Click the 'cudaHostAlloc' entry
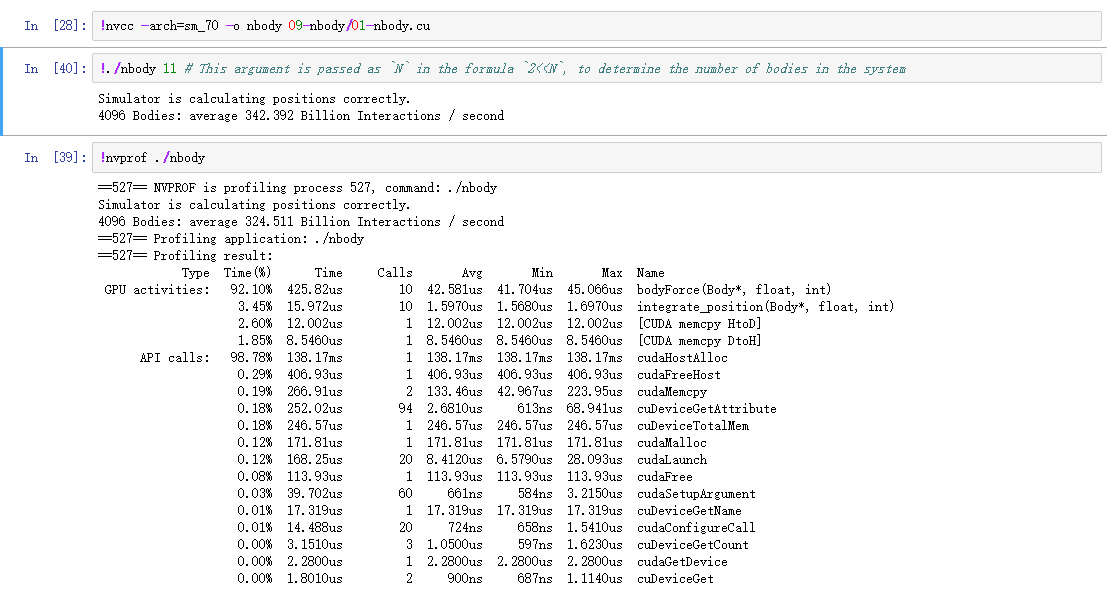Viewport: 1107px width, 605px height. pos(682,358)
